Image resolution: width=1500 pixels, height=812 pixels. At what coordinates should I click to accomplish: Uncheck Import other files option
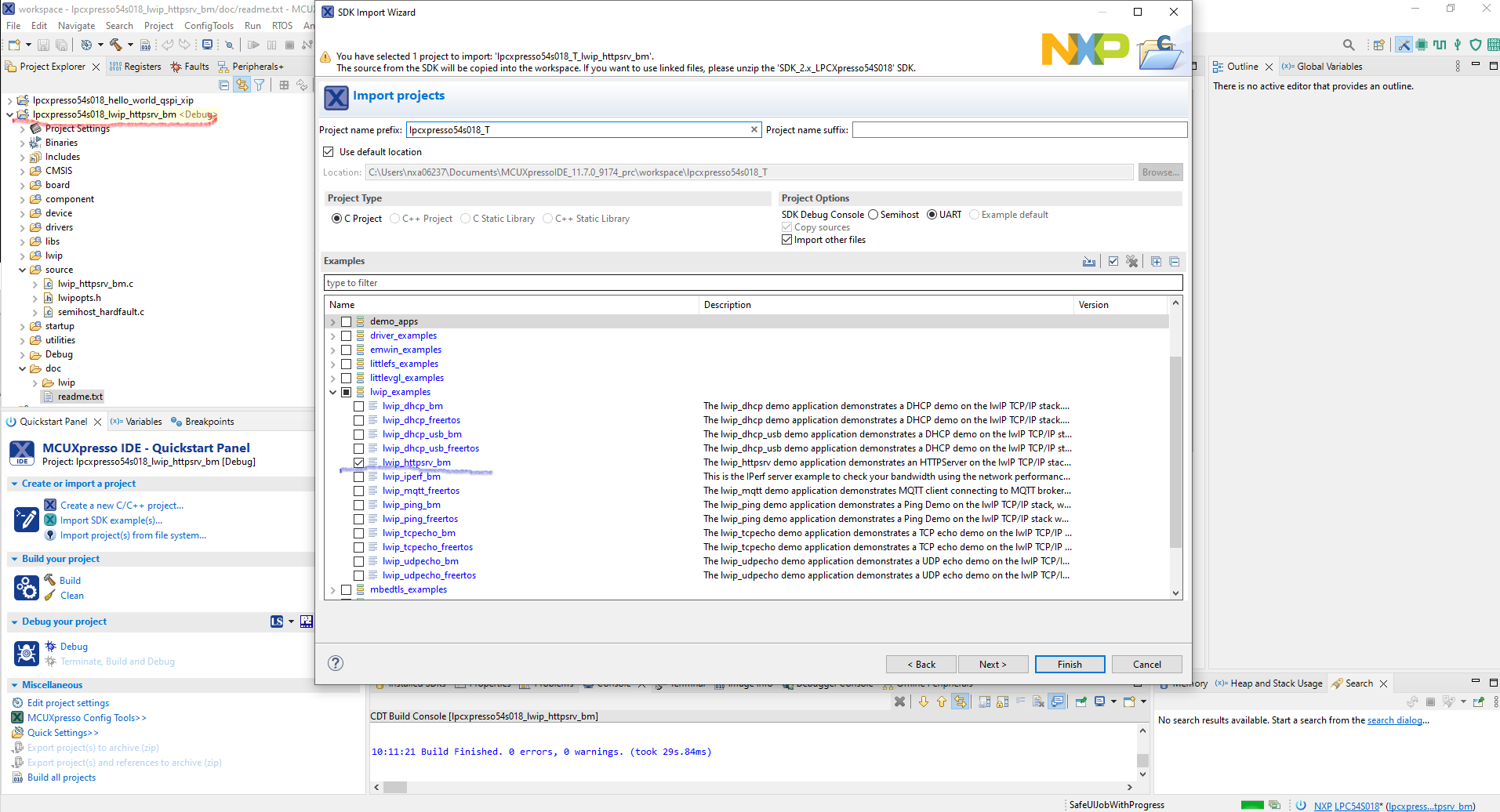point(786,239)
